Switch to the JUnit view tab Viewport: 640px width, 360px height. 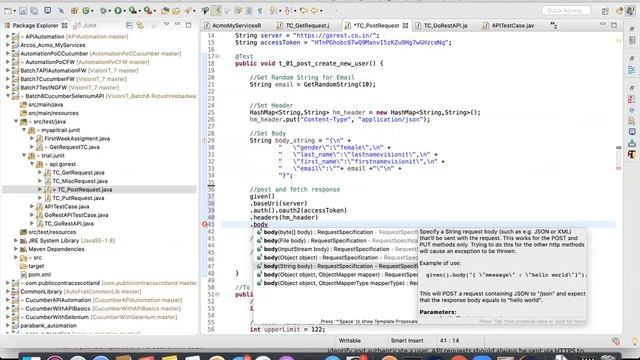click(85, 25)
